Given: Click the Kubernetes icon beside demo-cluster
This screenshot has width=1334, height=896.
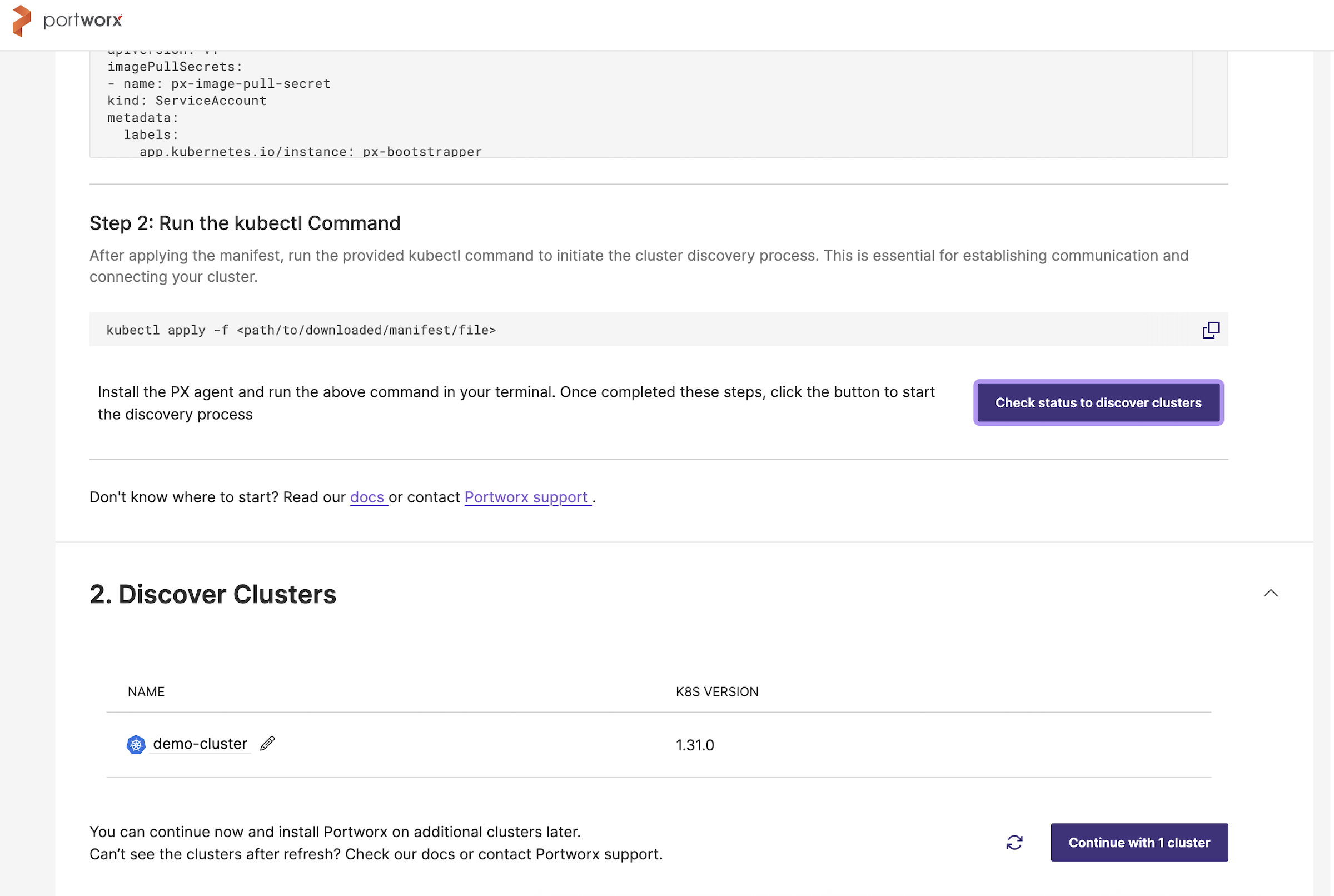Looking at the screenshot, I should [x=136, y=745].
